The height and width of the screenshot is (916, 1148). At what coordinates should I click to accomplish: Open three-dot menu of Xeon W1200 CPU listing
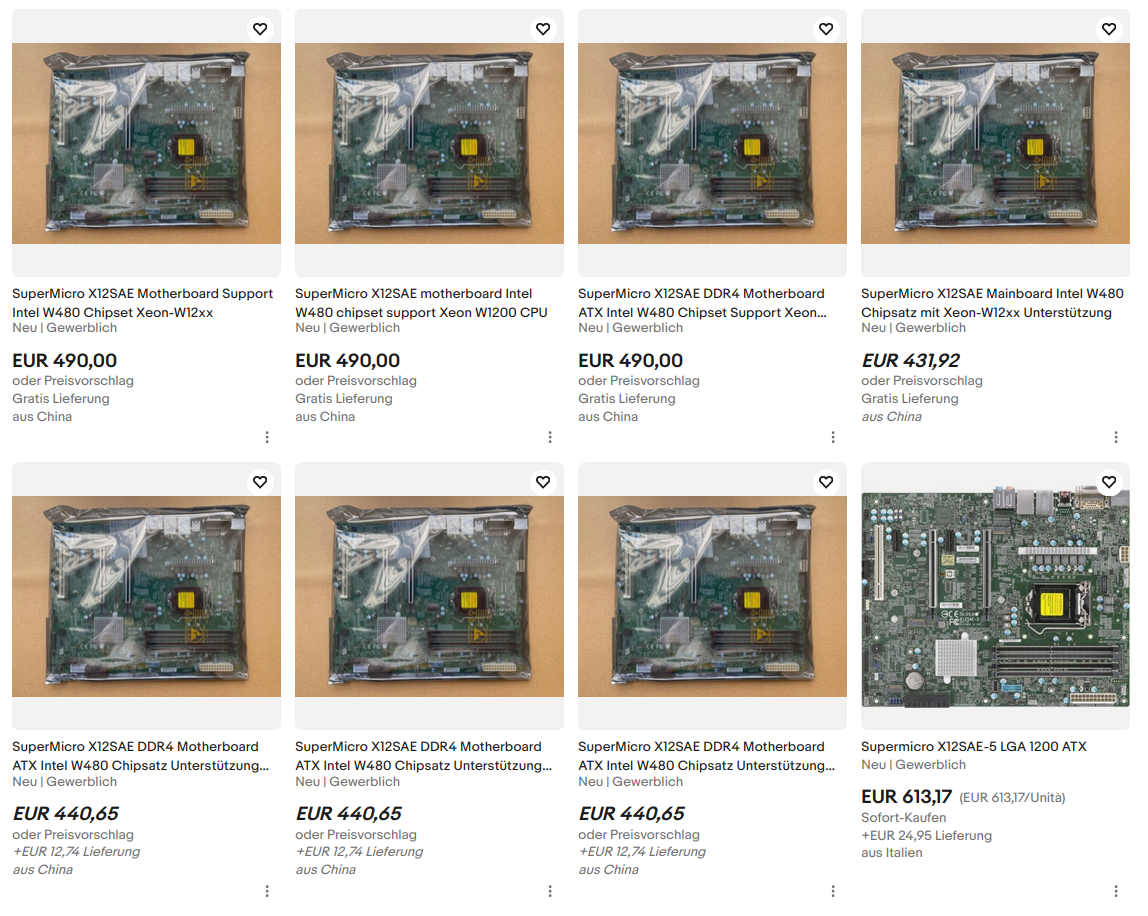tap(550, 437)
